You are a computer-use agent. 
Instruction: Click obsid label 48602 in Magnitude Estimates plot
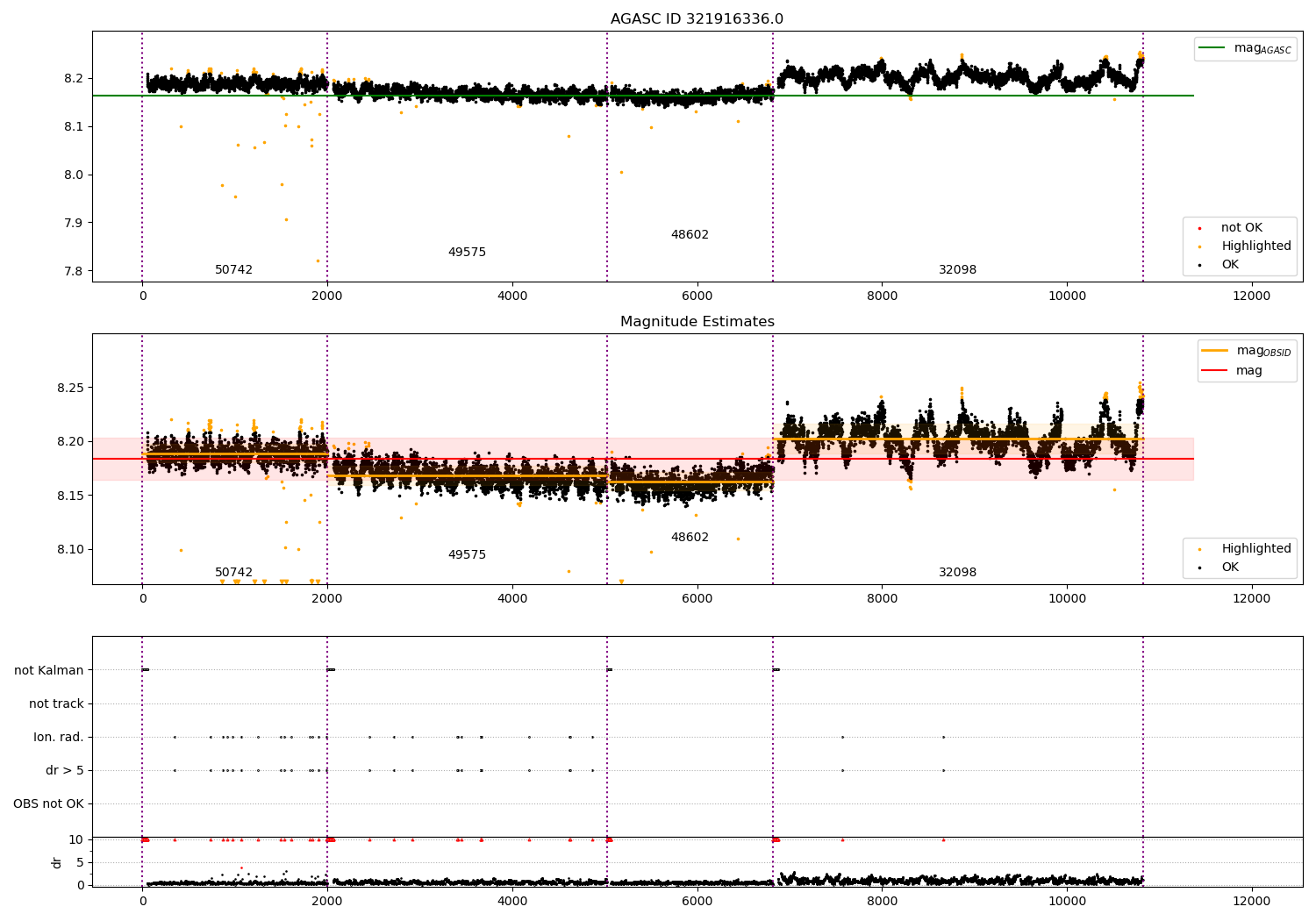(x=690, y=538)
